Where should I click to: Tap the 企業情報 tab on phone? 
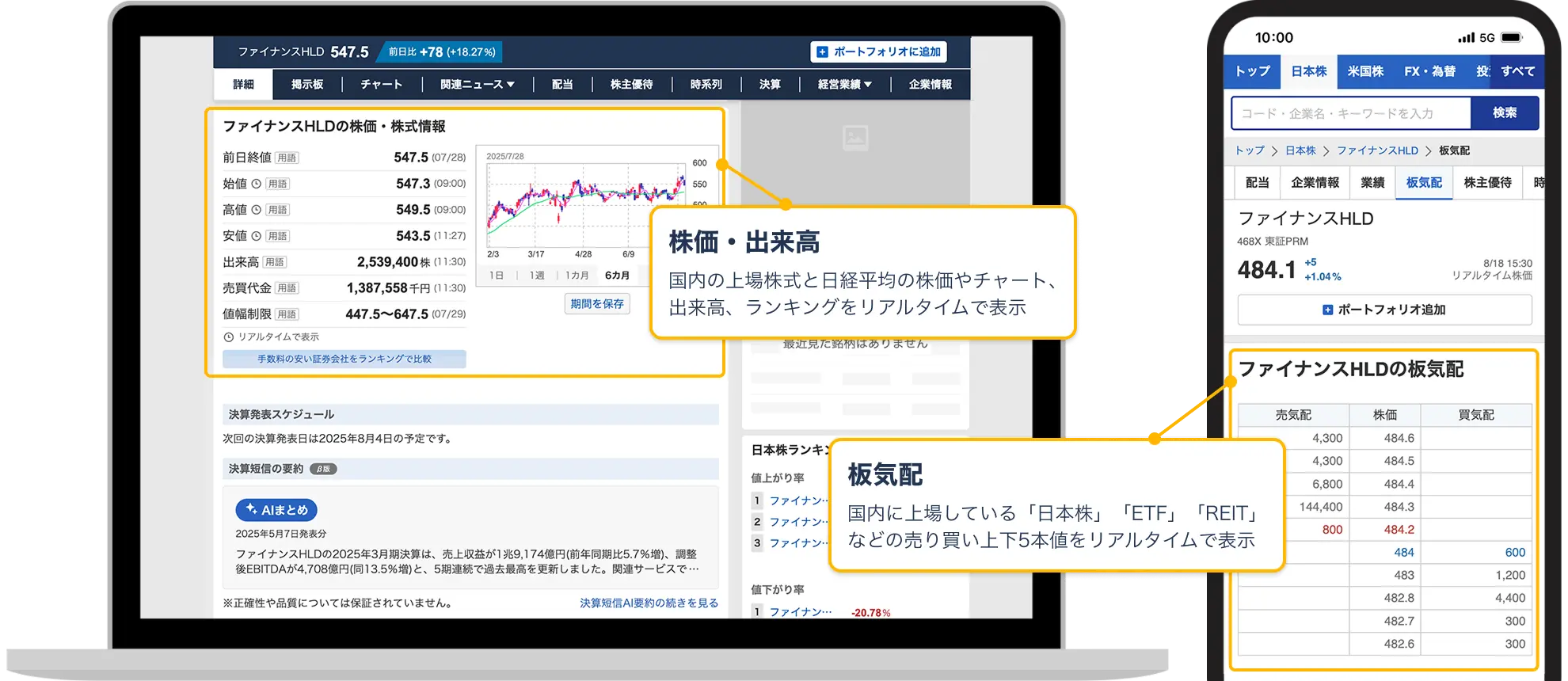(x=1315, y=183)
